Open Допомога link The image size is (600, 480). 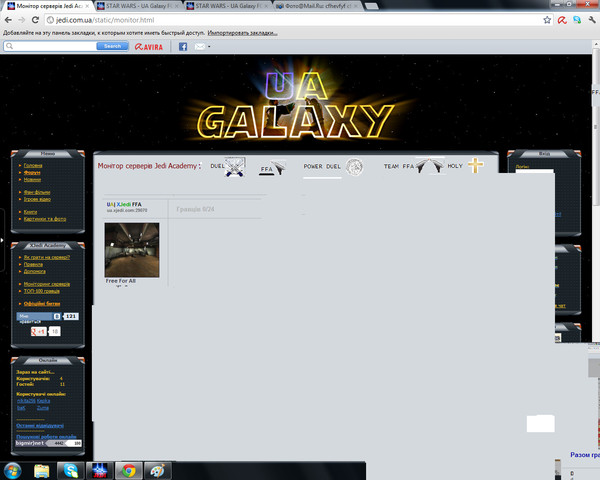click(x=34, y=271)
